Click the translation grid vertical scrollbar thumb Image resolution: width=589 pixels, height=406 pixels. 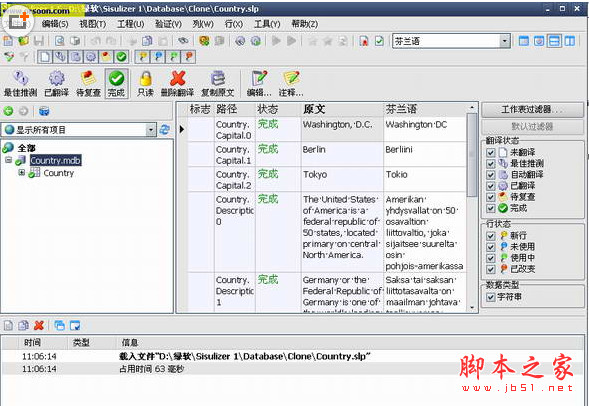pyautogui.click(x=472, y=154)
